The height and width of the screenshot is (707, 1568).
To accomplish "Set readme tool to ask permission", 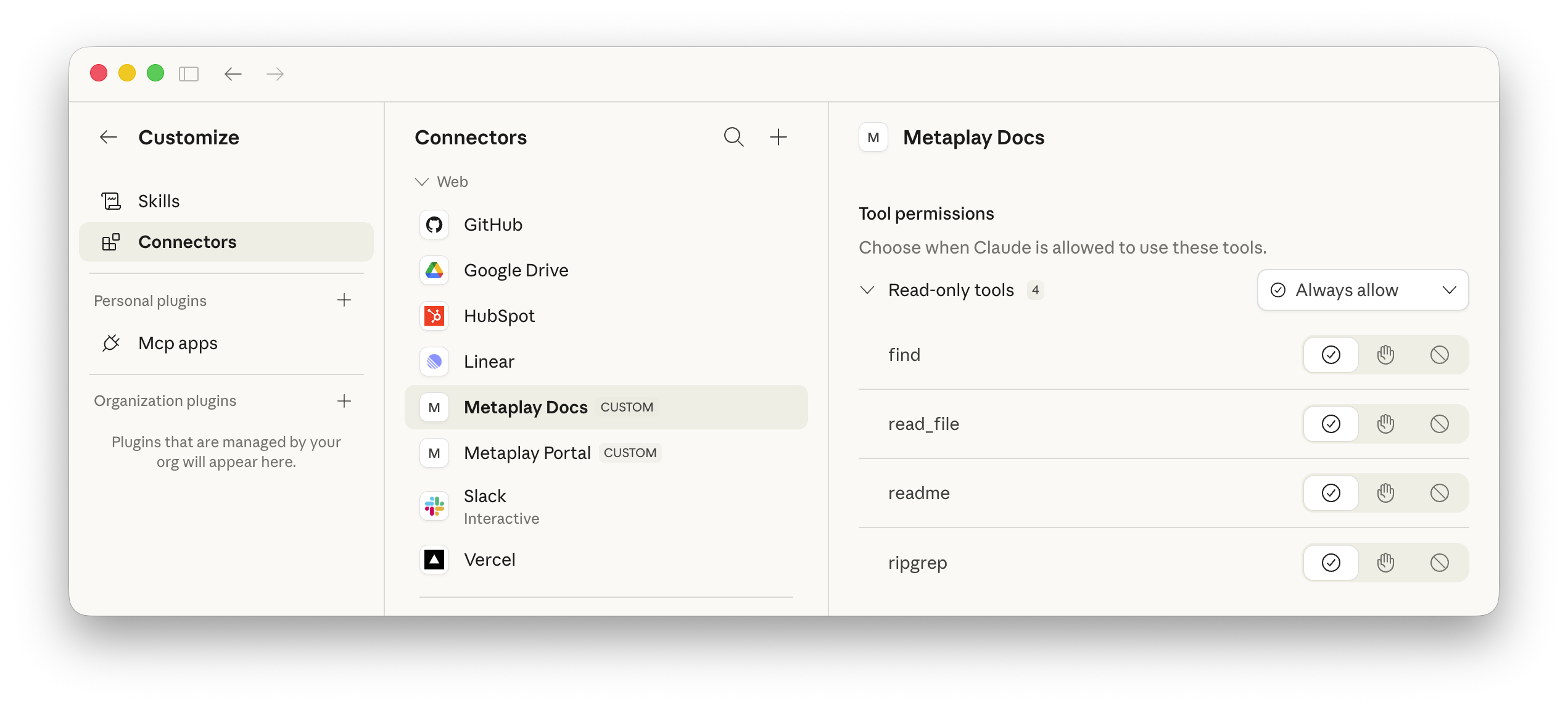I will tap(1385, 493).
